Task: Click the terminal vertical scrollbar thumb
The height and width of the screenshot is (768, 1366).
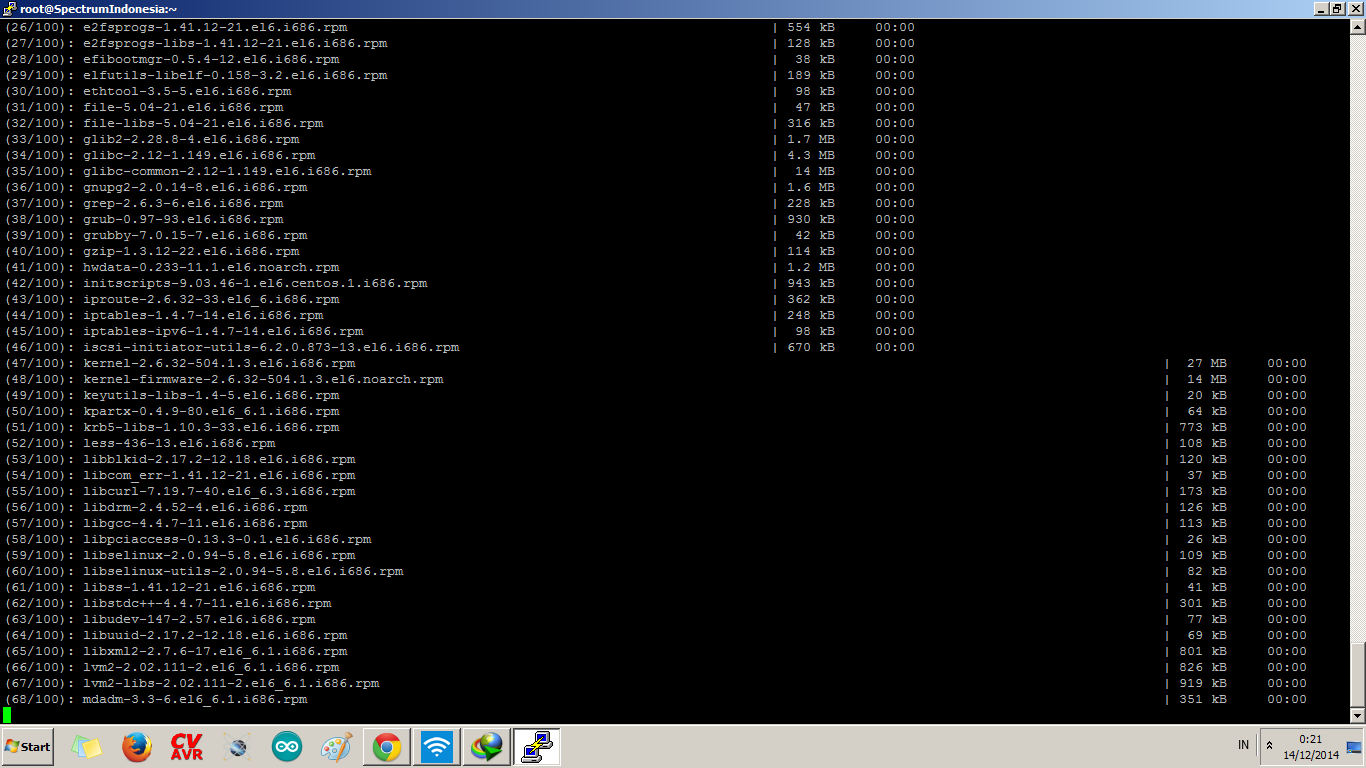Action: pyautogui.click(x=1358, y=675)
